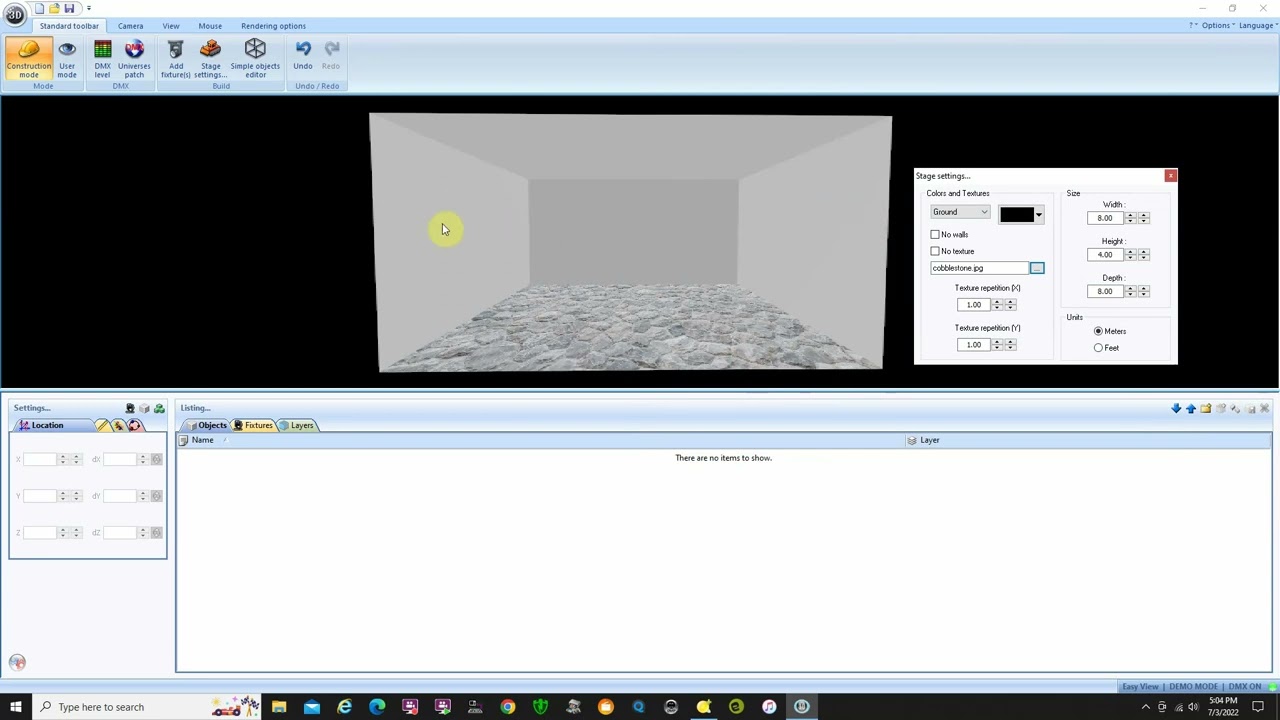
Task: Click the save icon in title bar
Action: (x=69, y=8)
